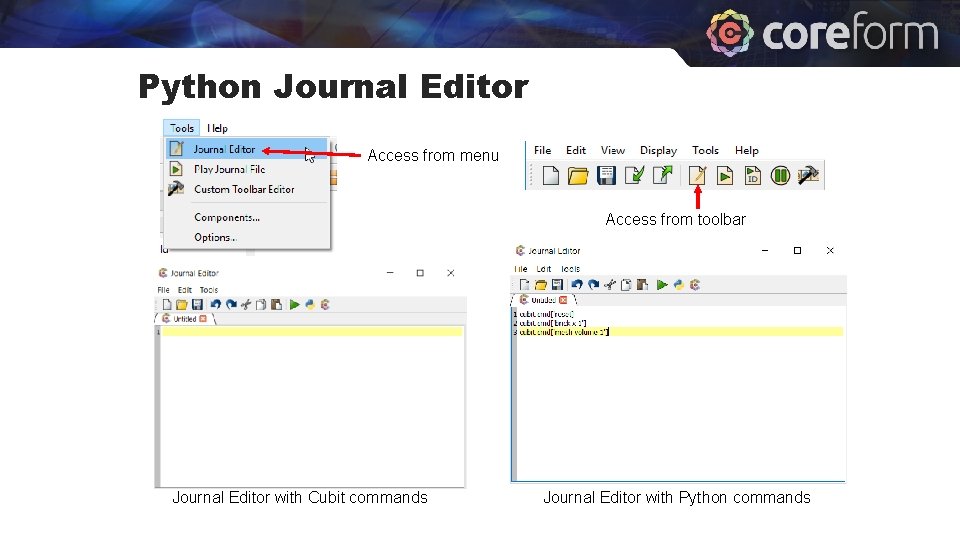
Task: Click Undo arrow in Cubit-commands Journal Editor
Action: 216,304
